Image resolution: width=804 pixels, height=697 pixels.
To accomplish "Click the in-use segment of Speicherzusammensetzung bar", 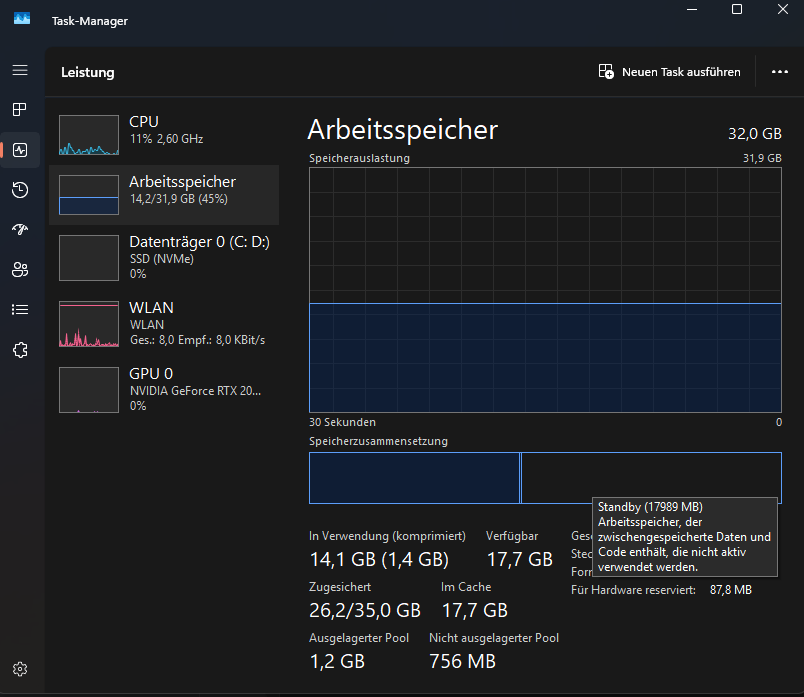I will (414, 478).
